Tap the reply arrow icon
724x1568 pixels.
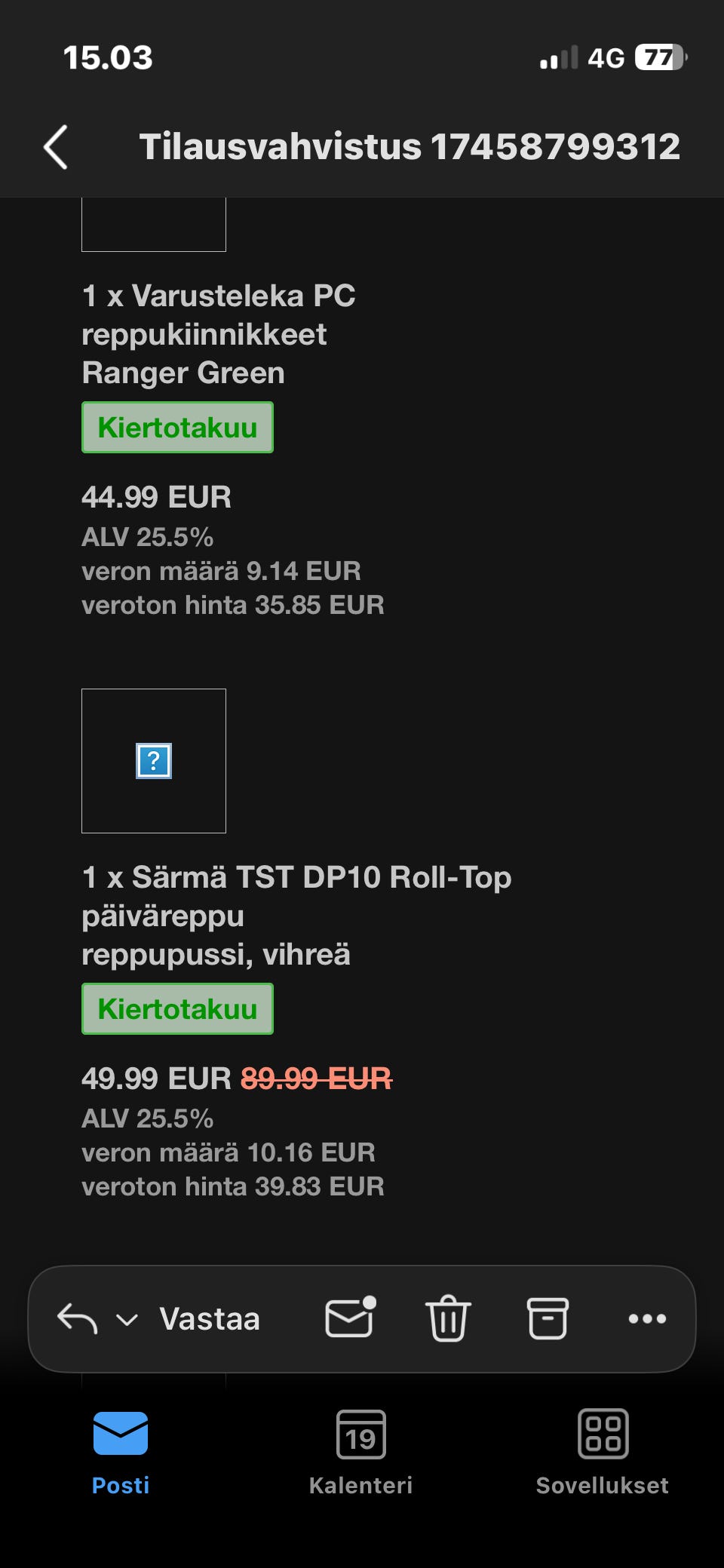coord(77,1318)
